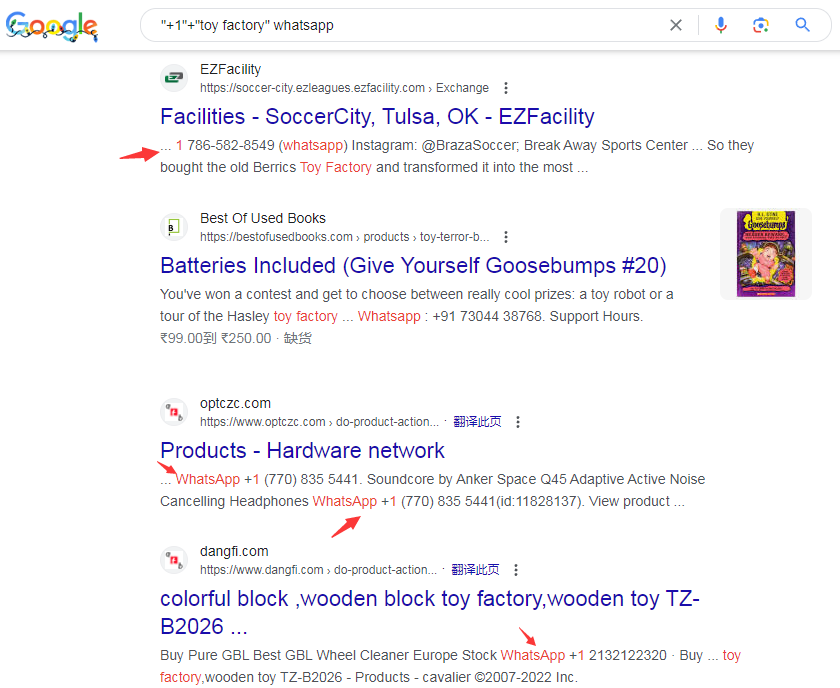Translate this page for optczc.com result

click(477, 422)
